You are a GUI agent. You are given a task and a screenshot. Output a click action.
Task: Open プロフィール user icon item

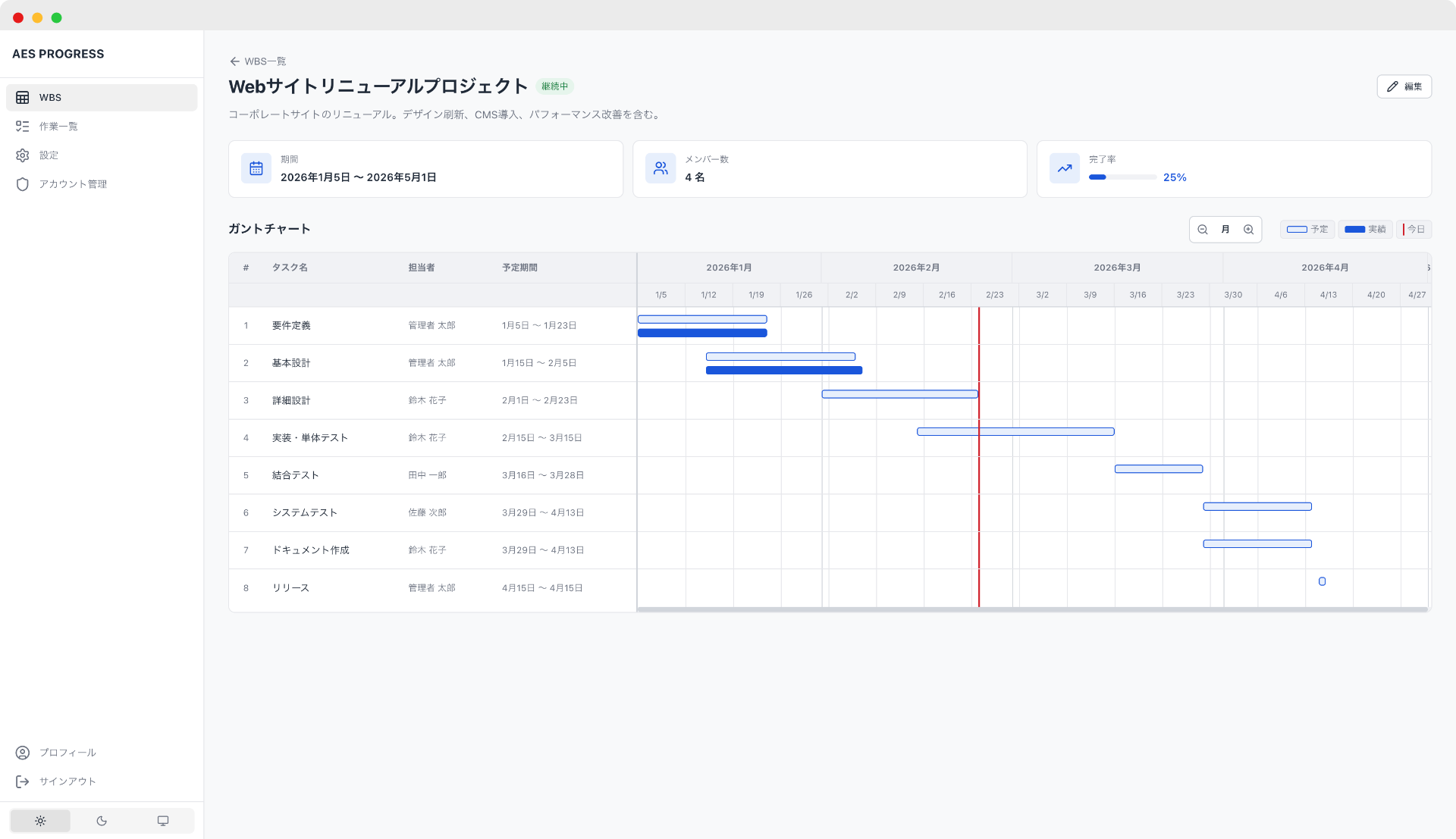[x=67, y=753]
